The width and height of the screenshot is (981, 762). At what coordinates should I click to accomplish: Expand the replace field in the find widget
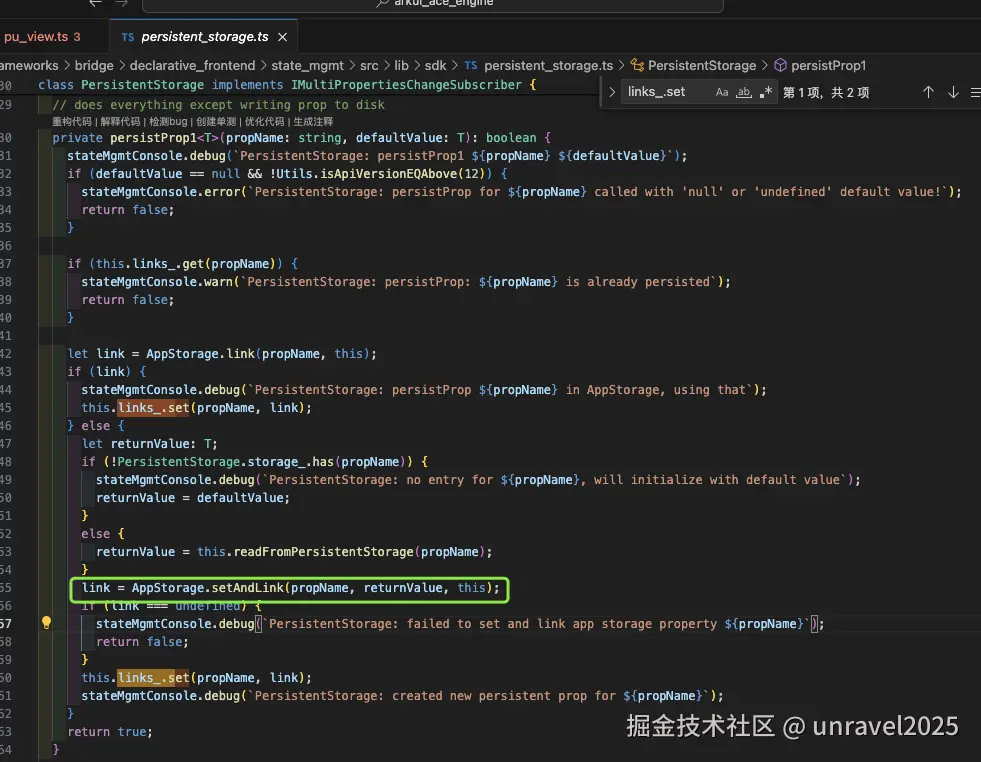(x=612, y=93)
